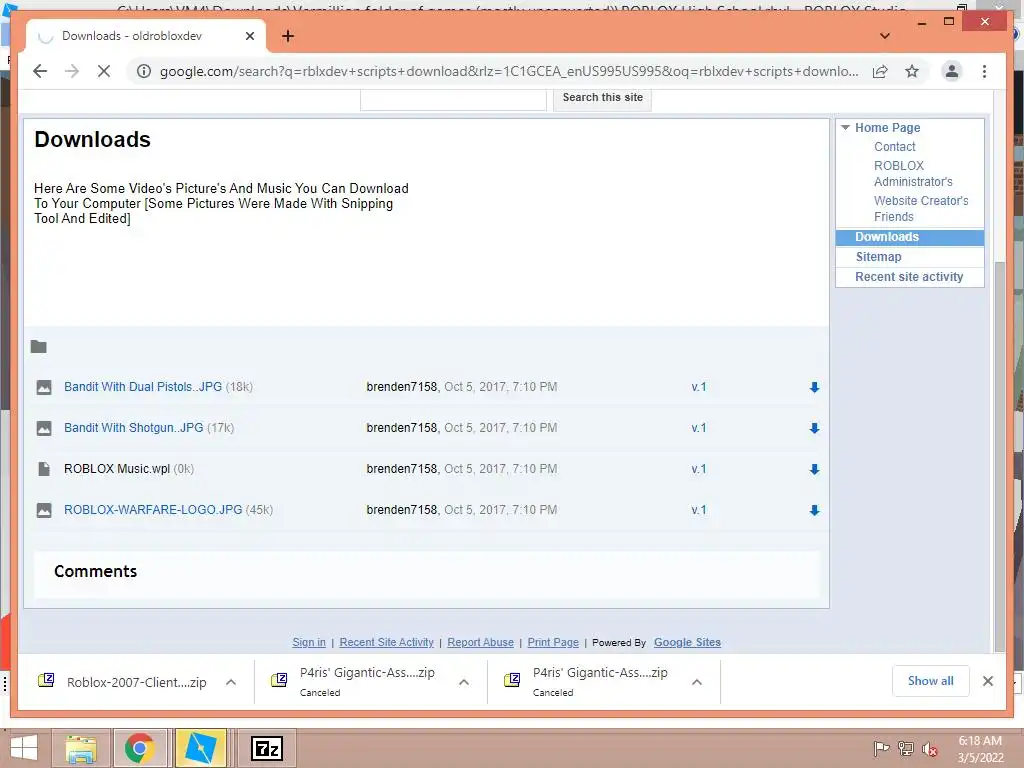Click the muted volume tray icon

tap(929, 749)
